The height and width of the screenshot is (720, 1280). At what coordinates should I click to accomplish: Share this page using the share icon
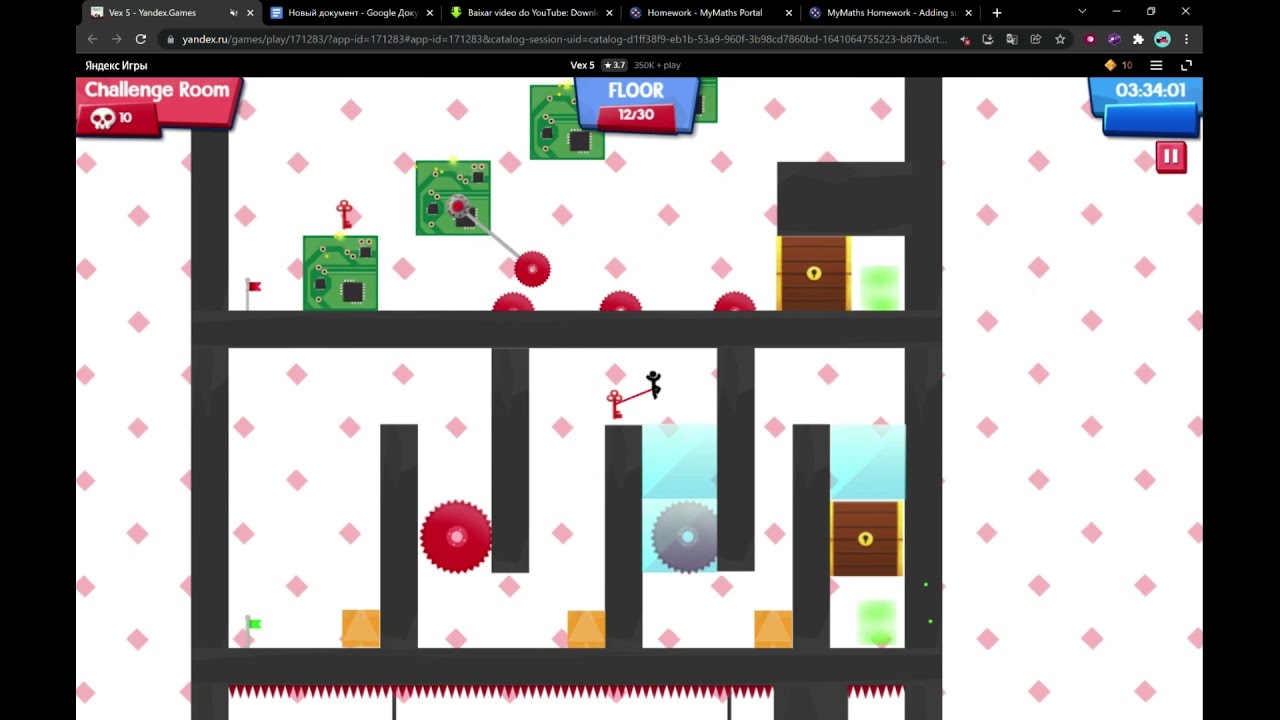pyautogui.click(x=1035, y=39)
